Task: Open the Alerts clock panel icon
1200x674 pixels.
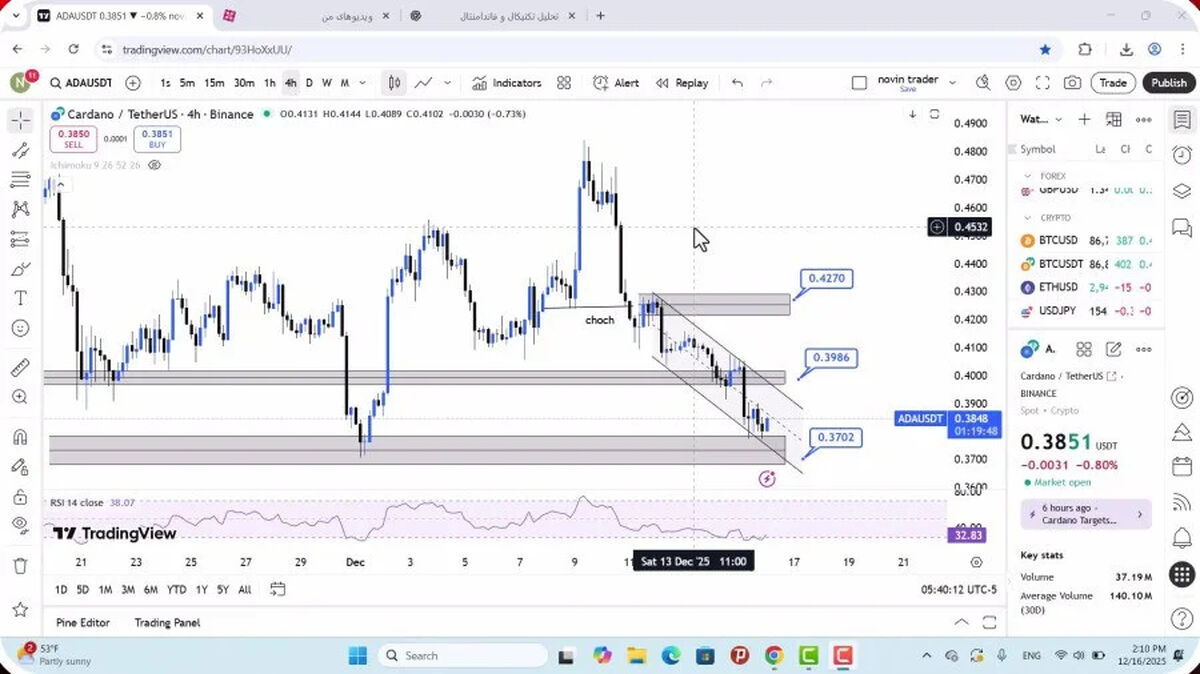Action: [1181, 155]
